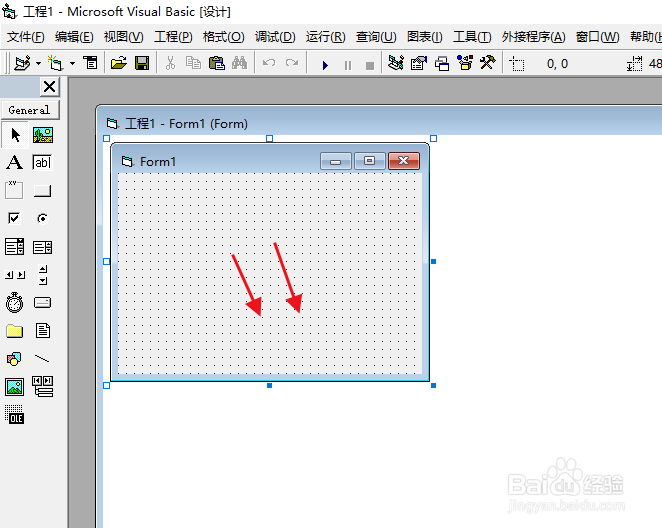Select the DirListBox folder control tool
Viewport: 662px width, 528px height.
14,331
